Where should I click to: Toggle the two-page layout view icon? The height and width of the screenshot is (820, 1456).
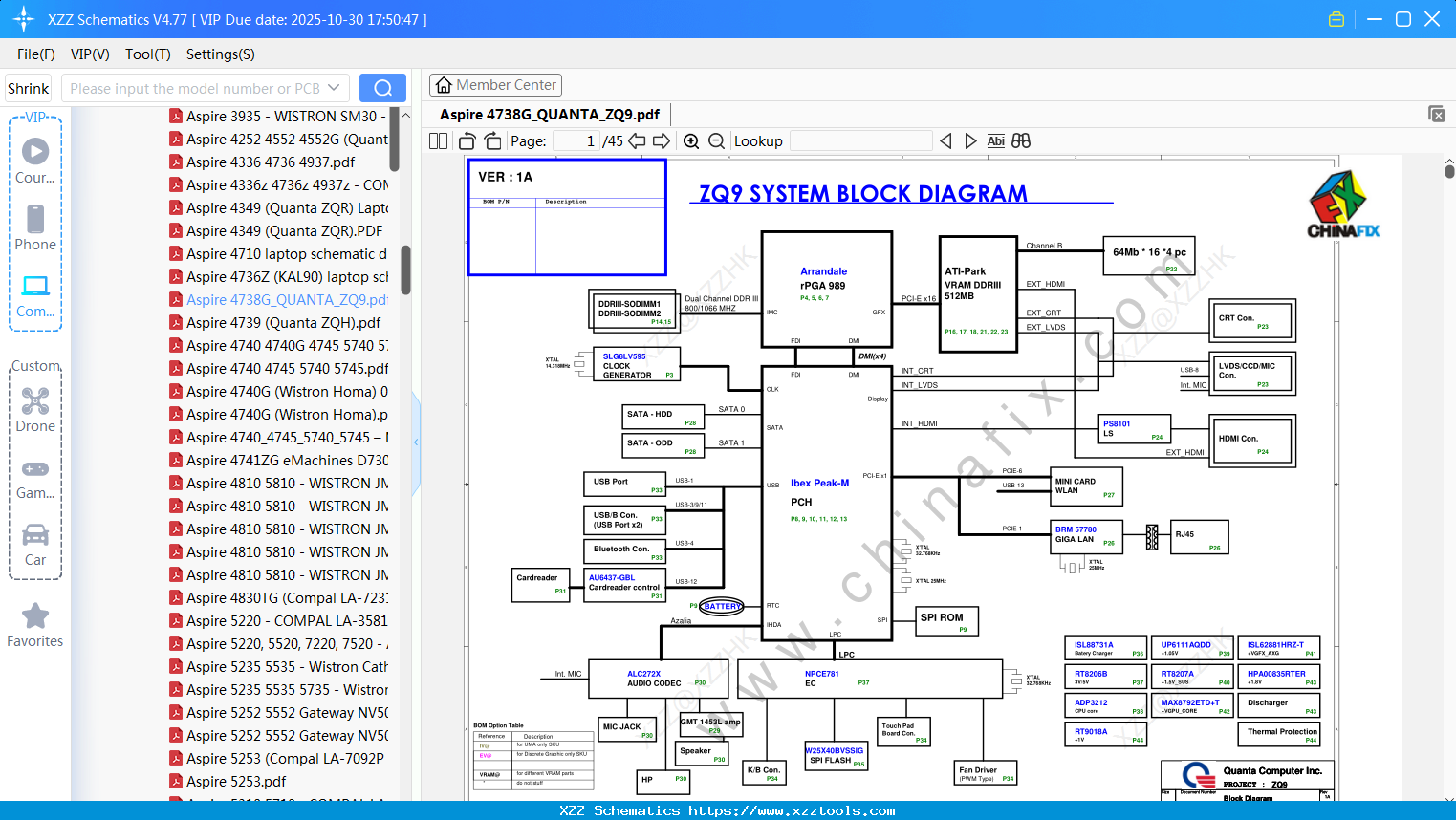pyautogui.click(x=439, y=140)
